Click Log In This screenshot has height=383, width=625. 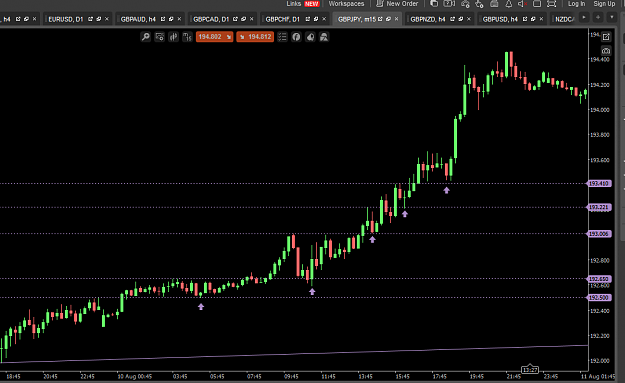coord(576,4)
